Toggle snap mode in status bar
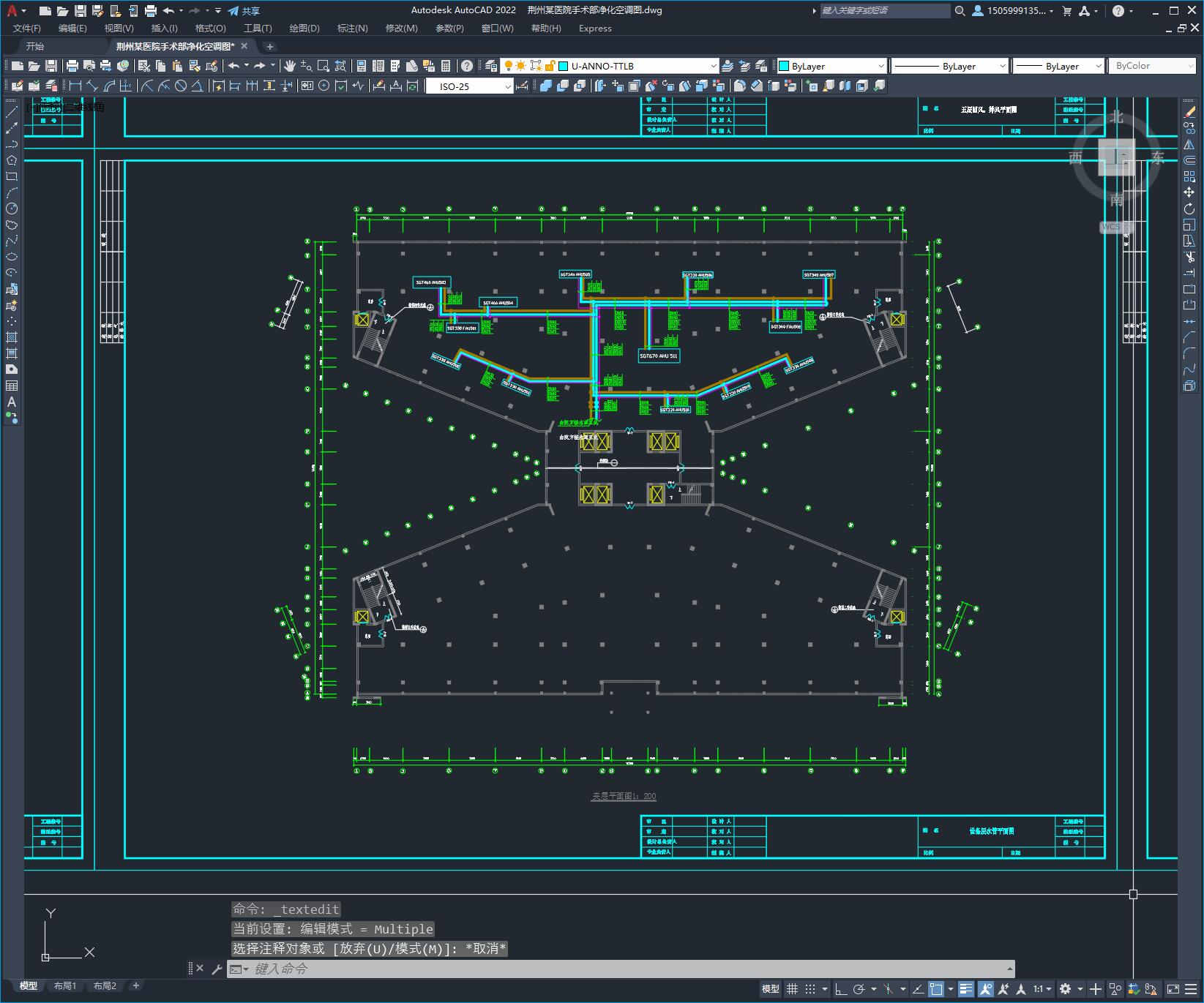This screenshot has width=1204, height=1003. click(810, 989)
